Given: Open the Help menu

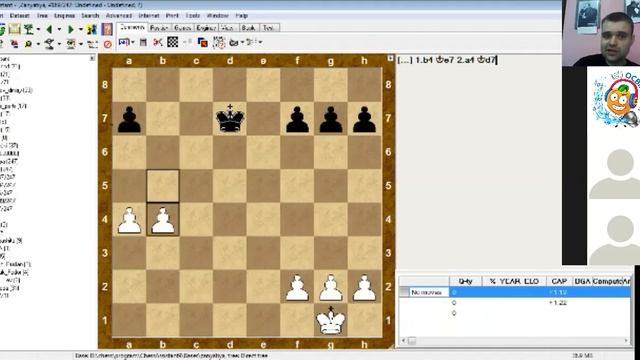Looking at the screenshot, I should (x=242, y=16).
